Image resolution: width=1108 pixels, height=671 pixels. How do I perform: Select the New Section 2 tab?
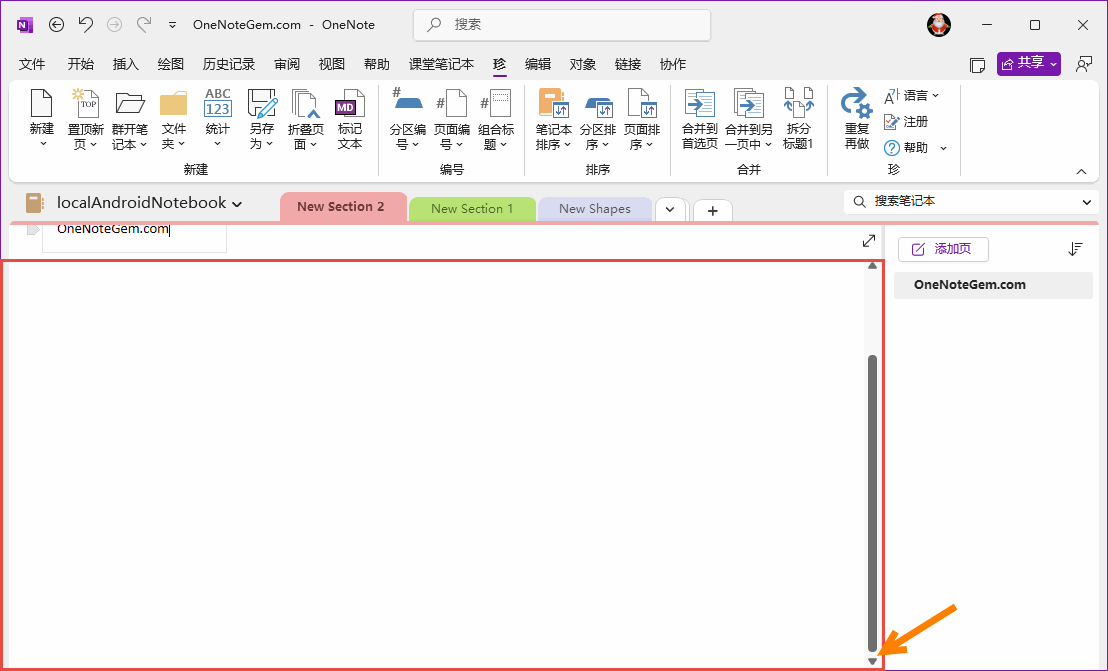(x=343, y=207)
